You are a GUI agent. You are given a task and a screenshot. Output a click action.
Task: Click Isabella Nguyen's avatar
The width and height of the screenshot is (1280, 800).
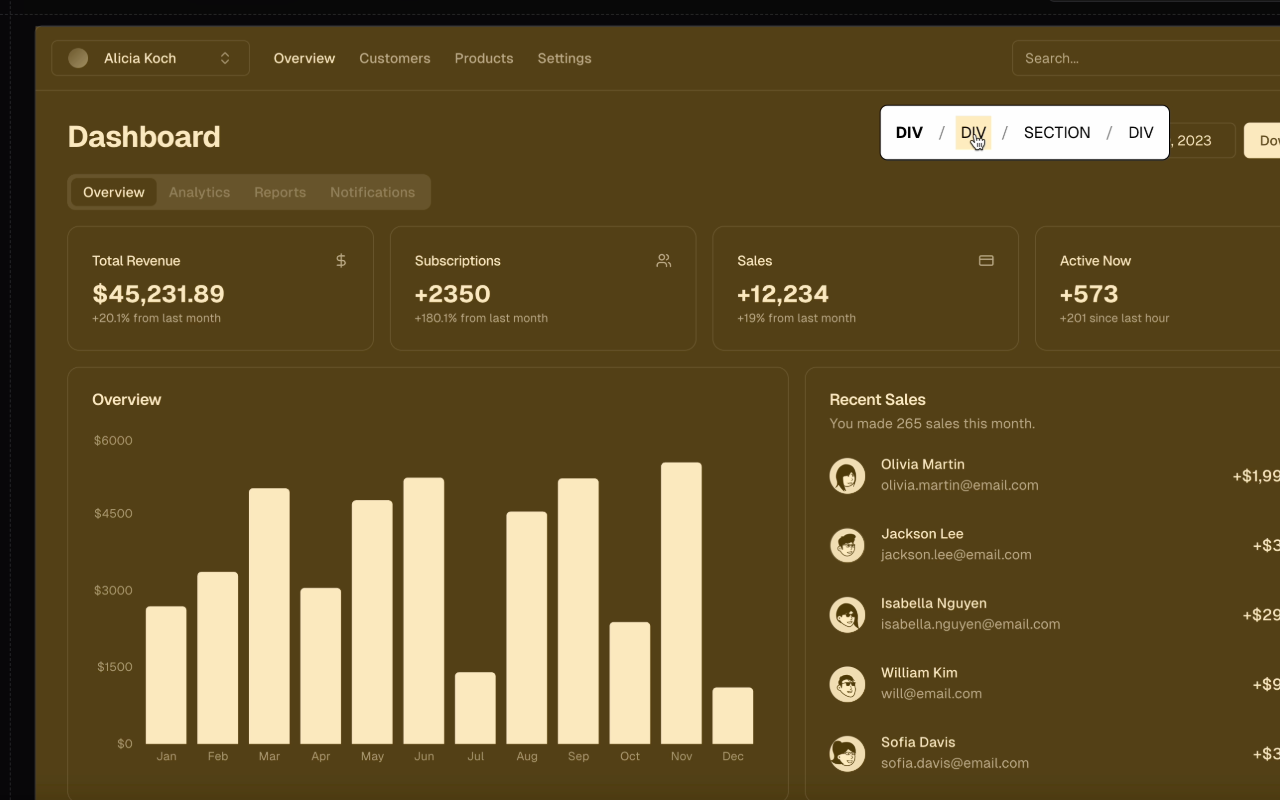click(x=847, y=615)
